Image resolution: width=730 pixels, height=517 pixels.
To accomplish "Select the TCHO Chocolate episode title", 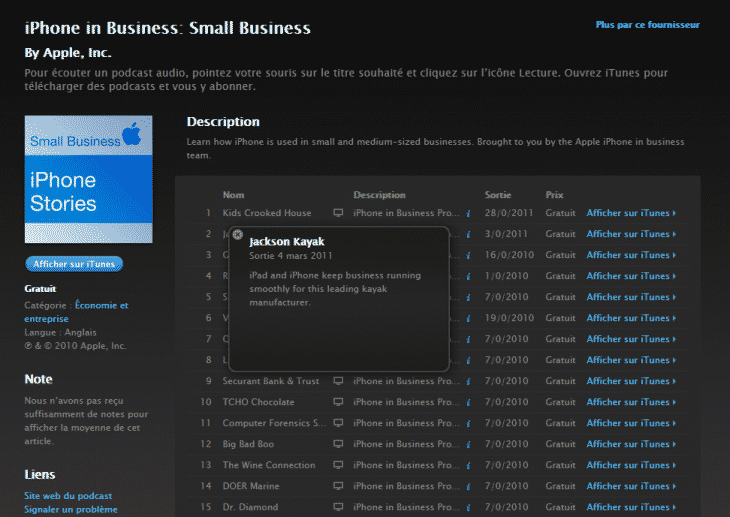I will tap(258, 402).
